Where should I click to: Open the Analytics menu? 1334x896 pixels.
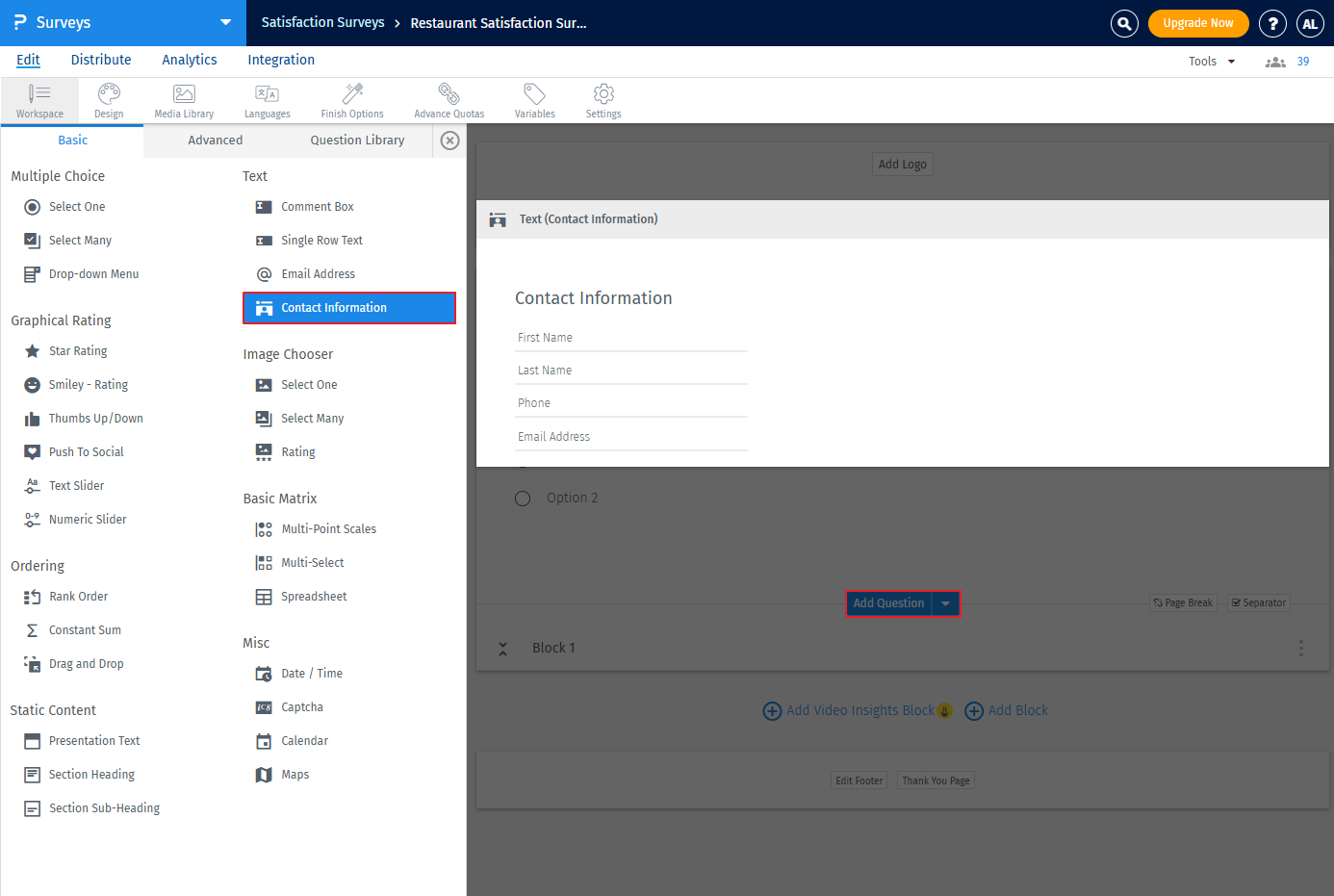tap(190, 60)
